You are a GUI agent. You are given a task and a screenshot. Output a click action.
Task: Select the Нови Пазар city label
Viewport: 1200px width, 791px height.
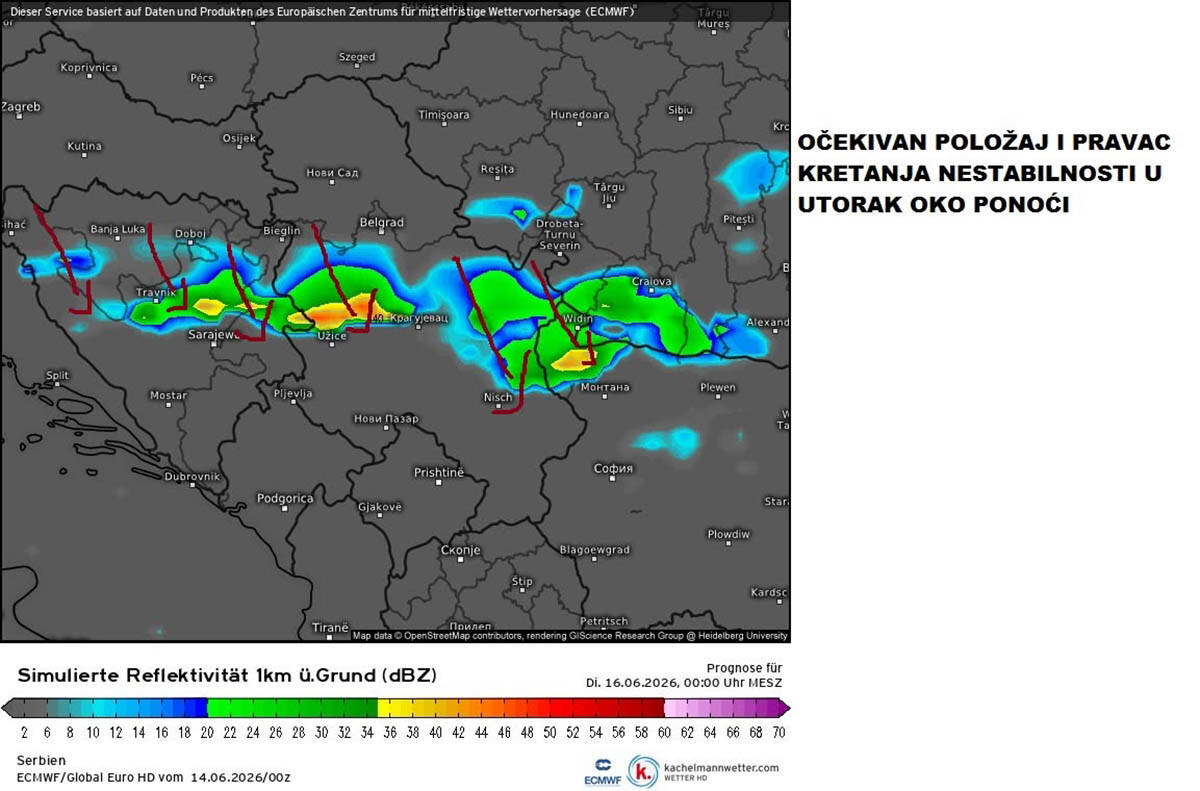click(386, 418)
